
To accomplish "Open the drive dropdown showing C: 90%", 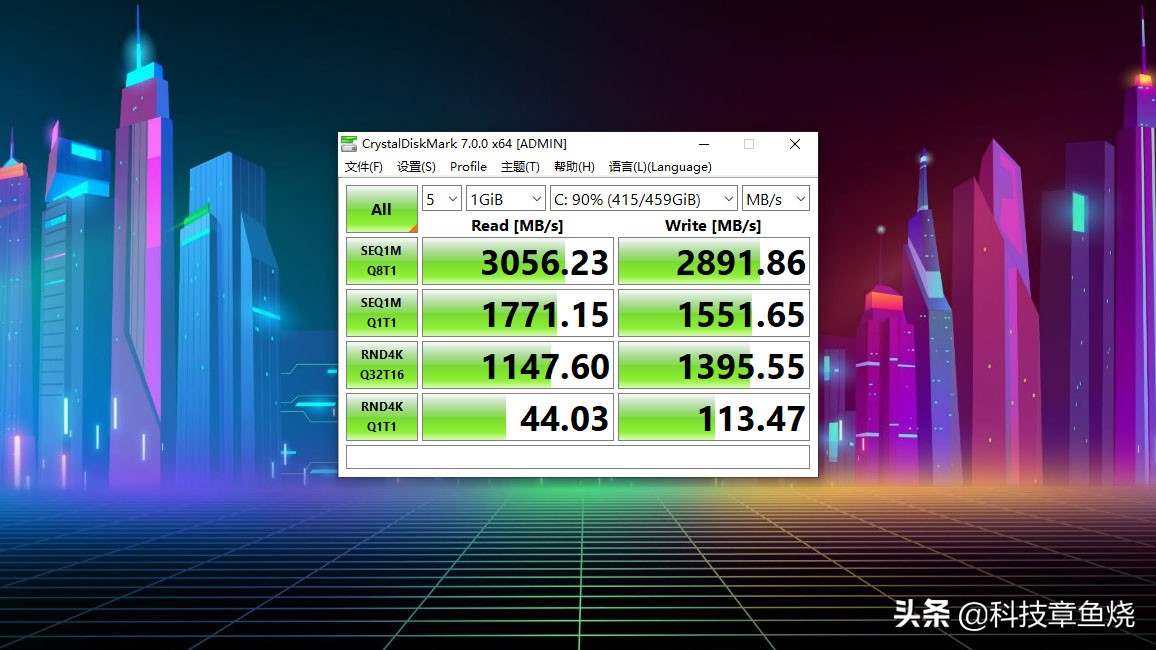I will [x=644, y=199].
